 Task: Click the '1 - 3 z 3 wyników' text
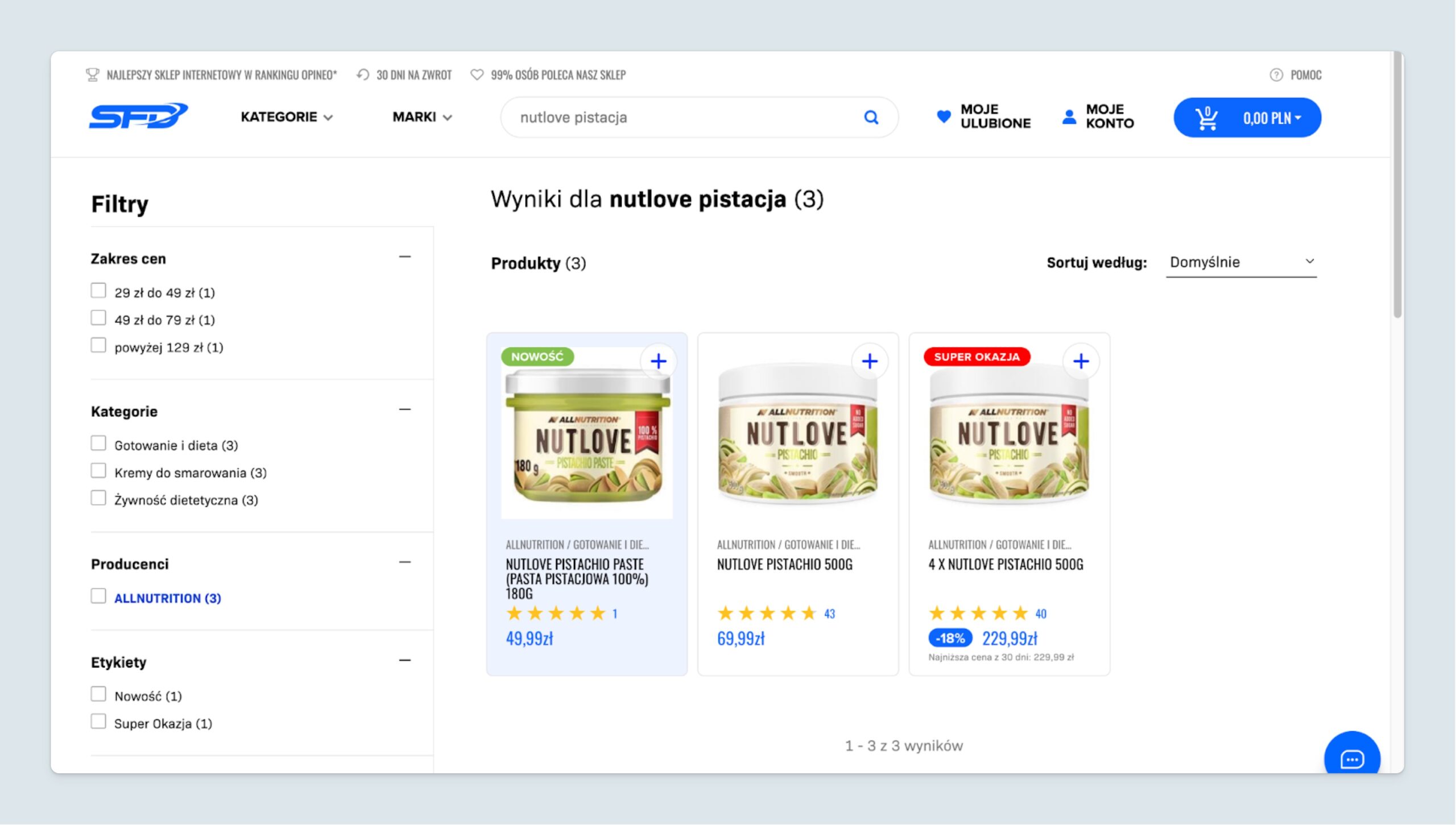[x=904, y=746]
